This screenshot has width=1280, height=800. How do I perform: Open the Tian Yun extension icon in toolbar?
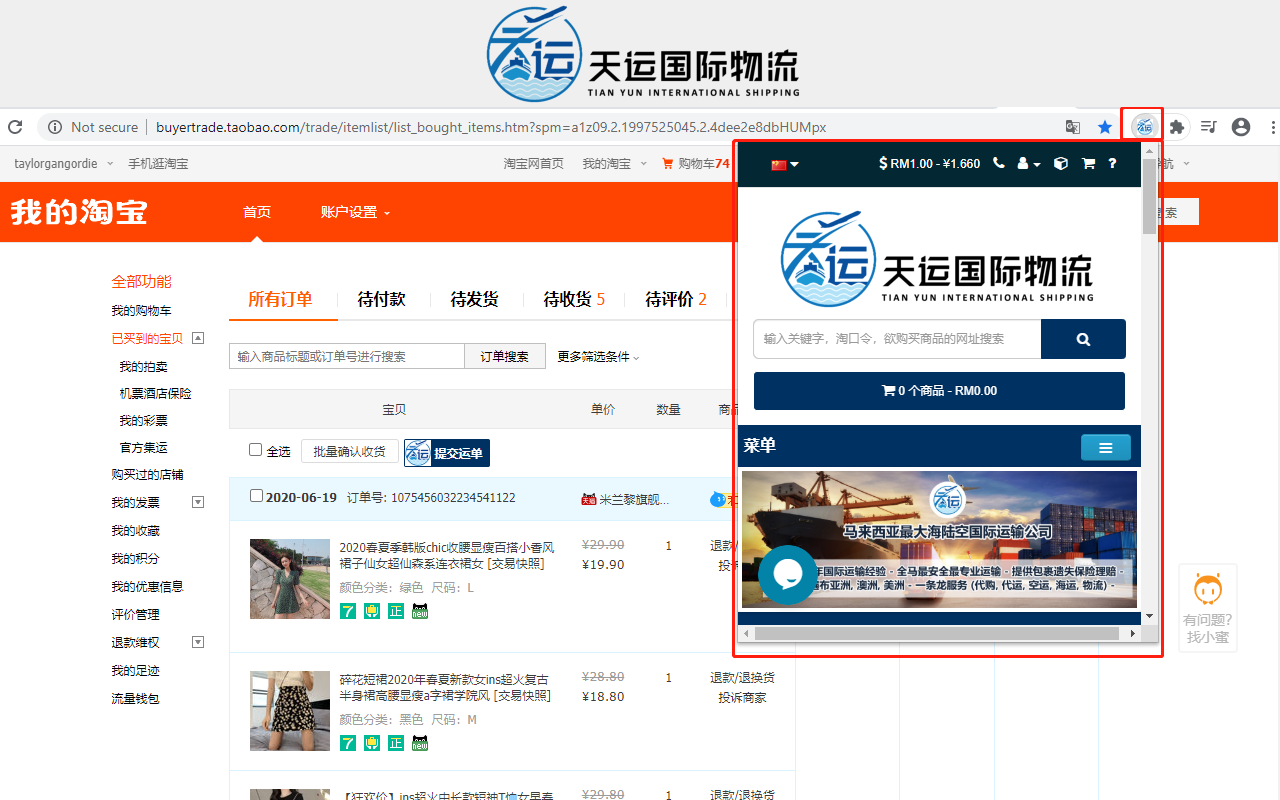1144,127
